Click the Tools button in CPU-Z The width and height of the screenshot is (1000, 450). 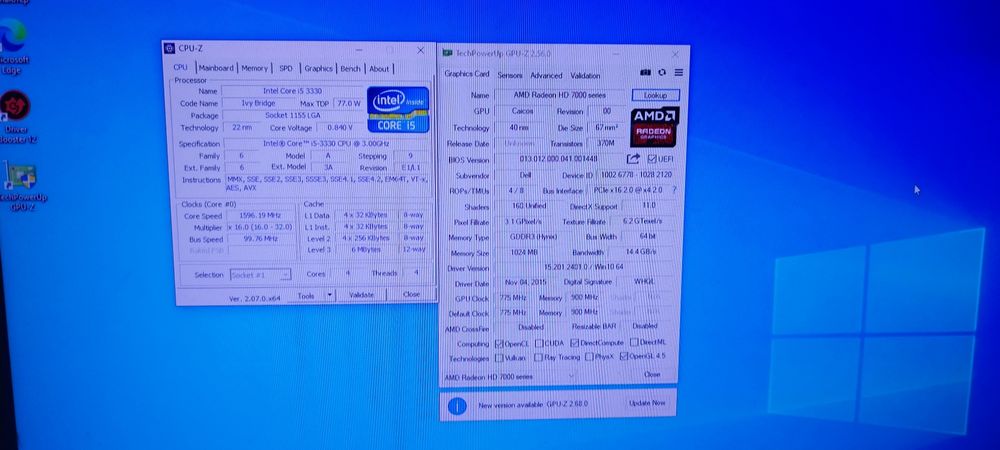coord(306,295)
